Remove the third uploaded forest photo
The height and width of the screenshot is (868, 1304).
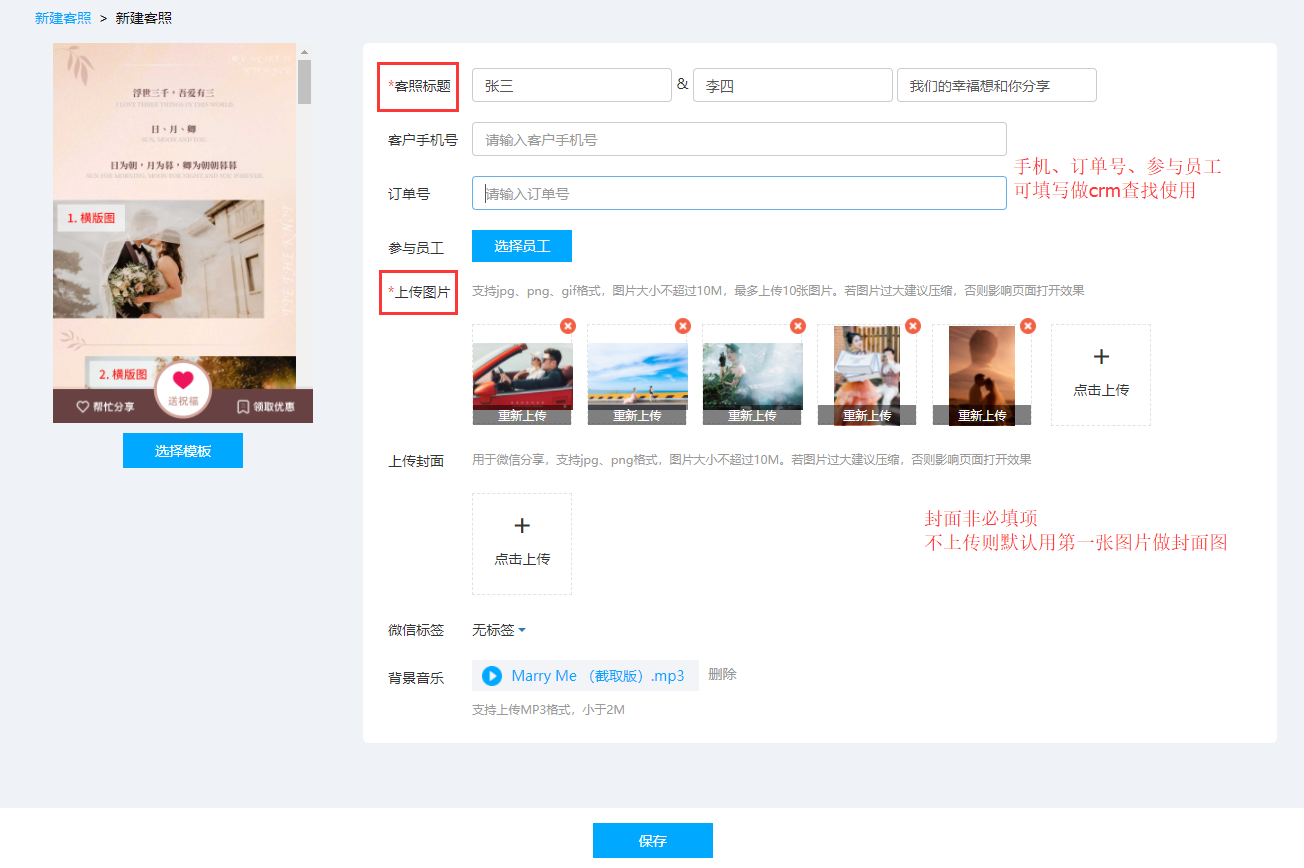point(798,326)
